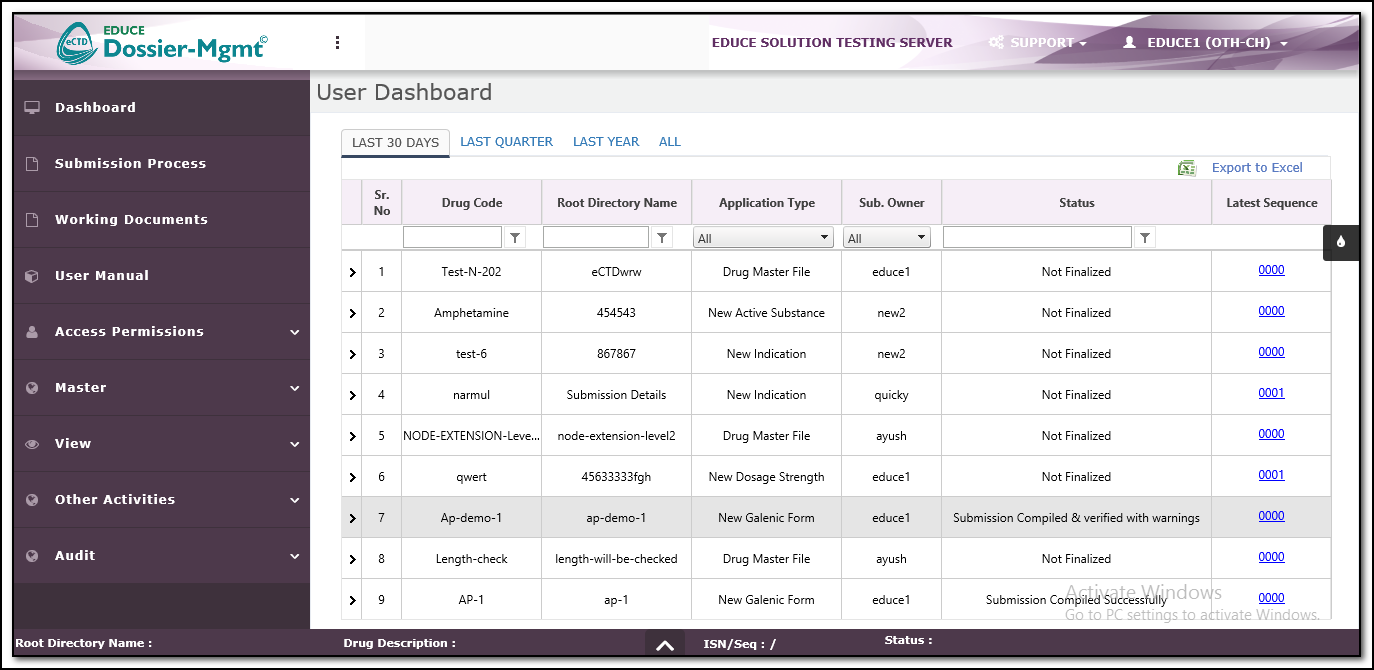Click the filter icon for Status column

coord(1145,238)
